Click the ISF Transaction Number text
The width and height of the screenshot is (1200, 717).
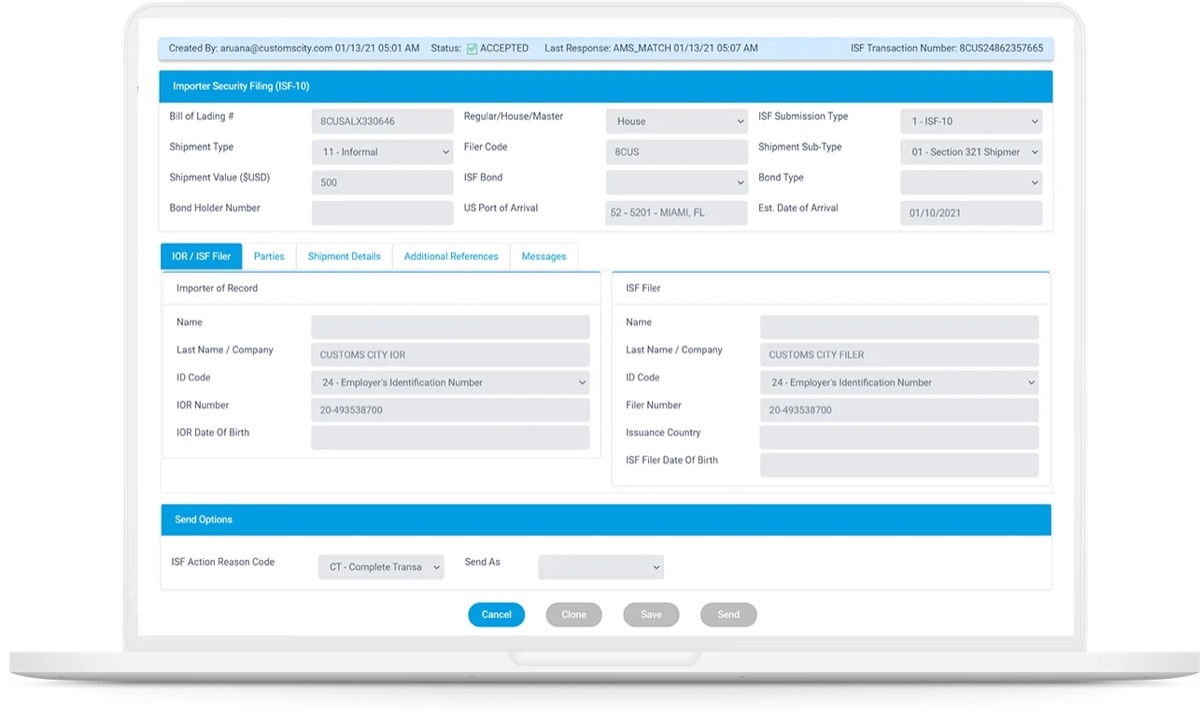(947, 48)
